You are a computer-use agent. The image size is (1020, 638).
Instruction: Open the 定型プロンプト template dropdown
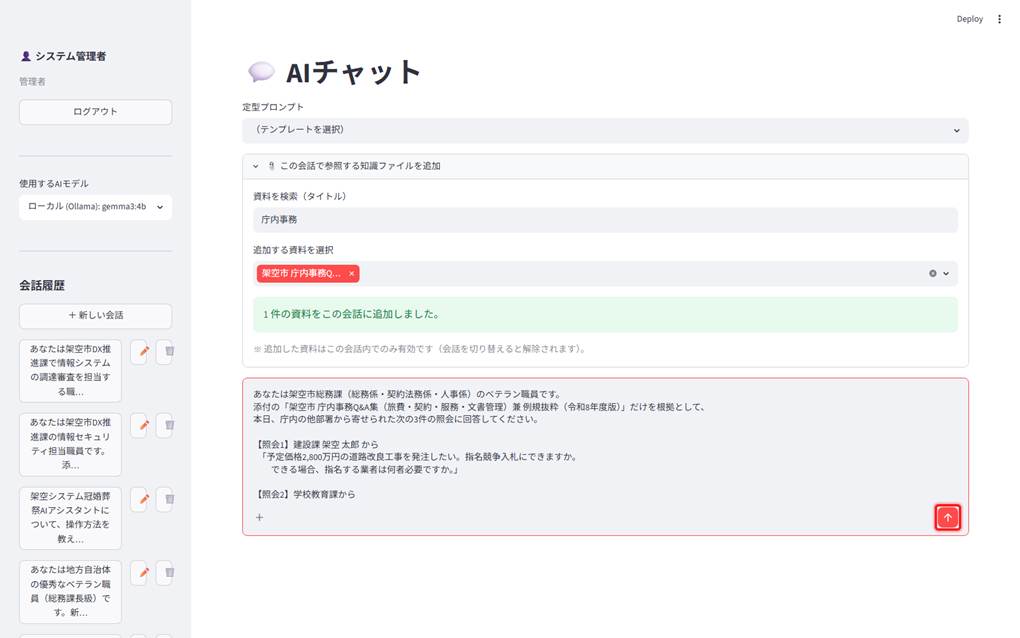coord(605,130)
